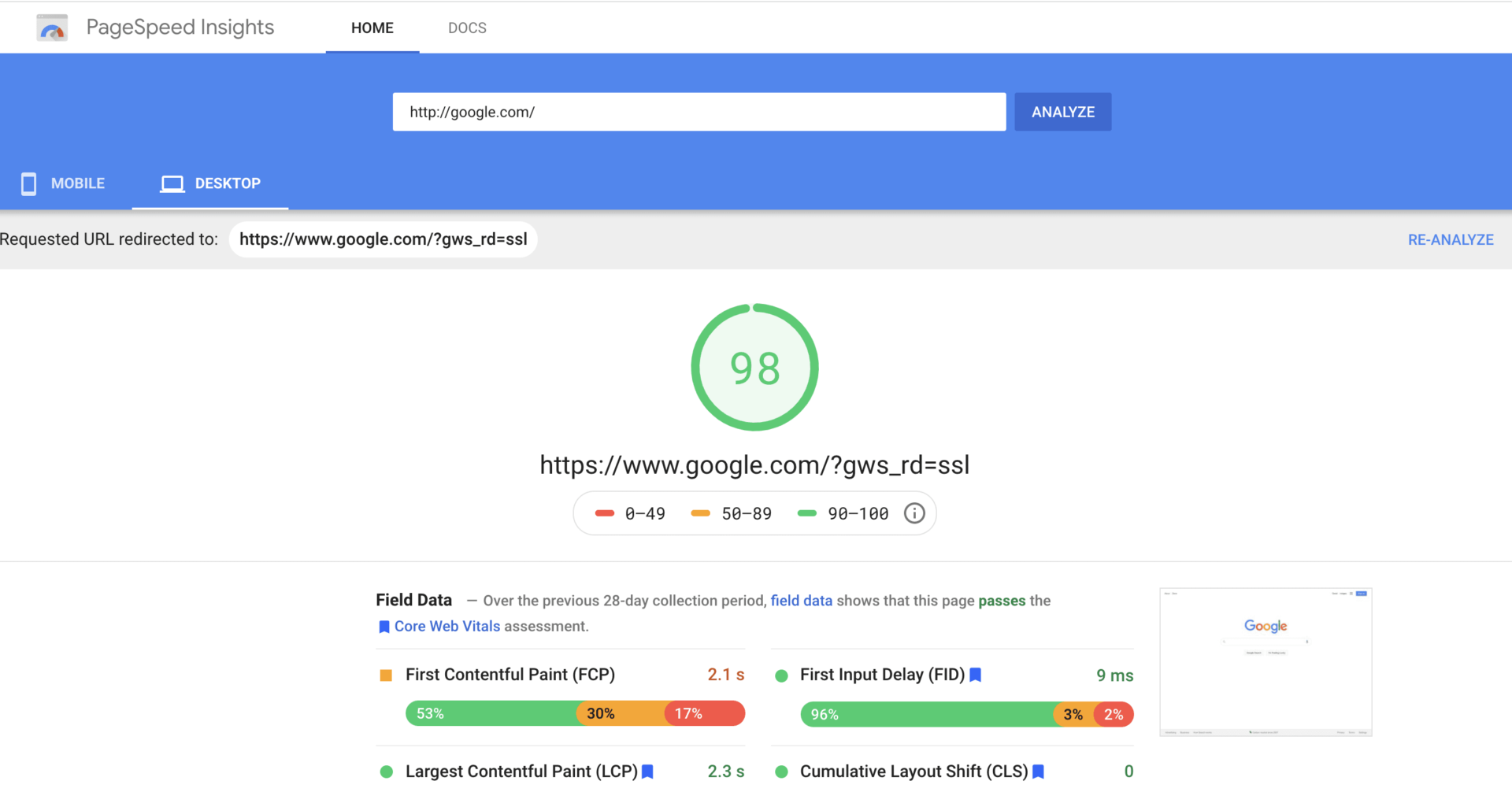Click the bookmark icon next to CLS
The width and height of the screenshot is (1512, 792).
(1039, 772)
